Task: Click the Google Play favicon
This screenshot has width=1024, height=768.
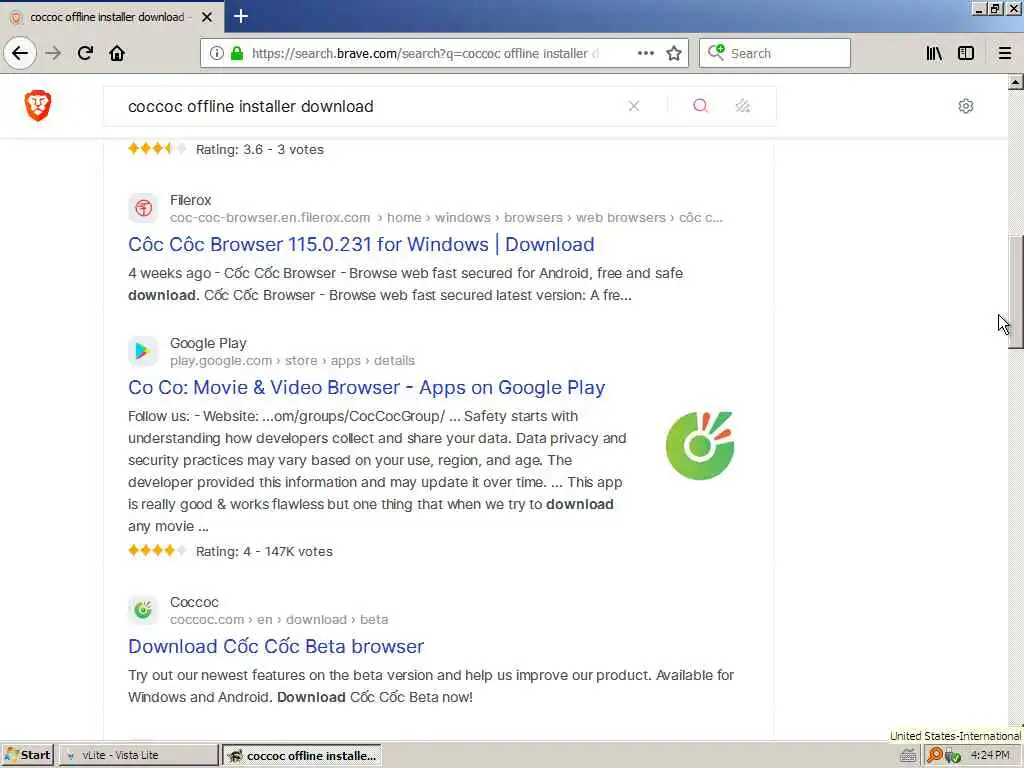Action: [143, 351]
